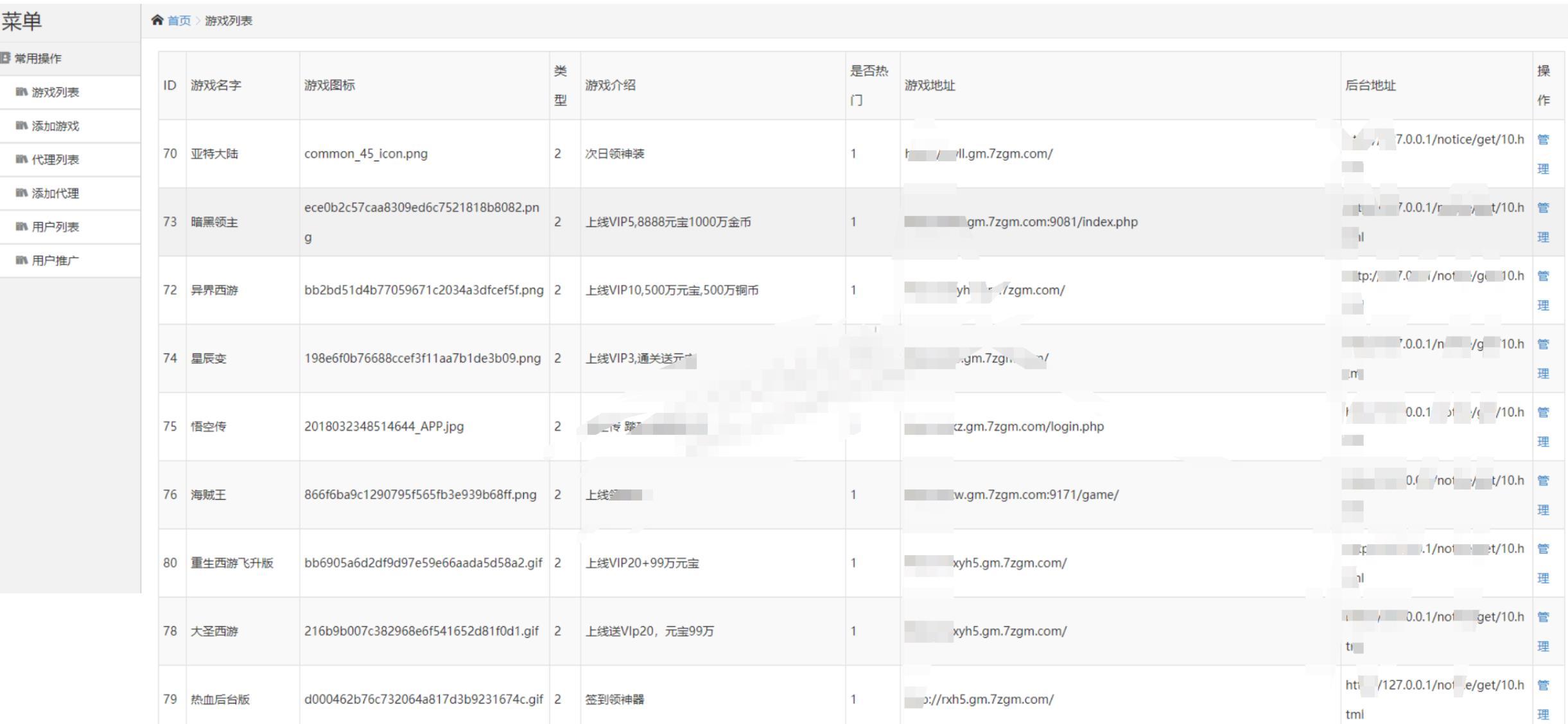This screenshot has width=1568, height=724.
Task: Click the 常用操作 section icon
Action: tap(5, 58)
